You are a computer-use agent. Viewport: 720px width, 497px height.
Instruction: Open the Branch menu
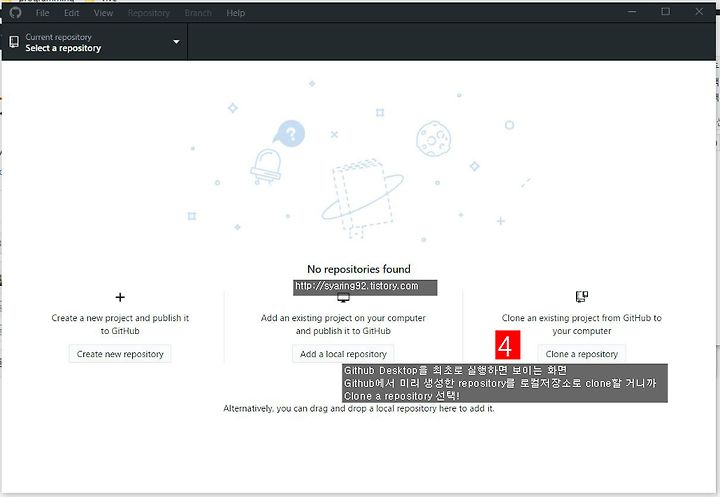[198, 13]
